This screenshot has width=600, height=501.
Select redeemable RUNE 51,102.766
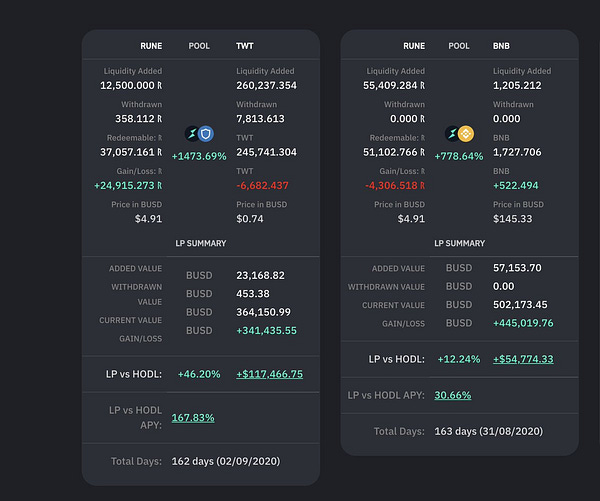coord(394,152)
